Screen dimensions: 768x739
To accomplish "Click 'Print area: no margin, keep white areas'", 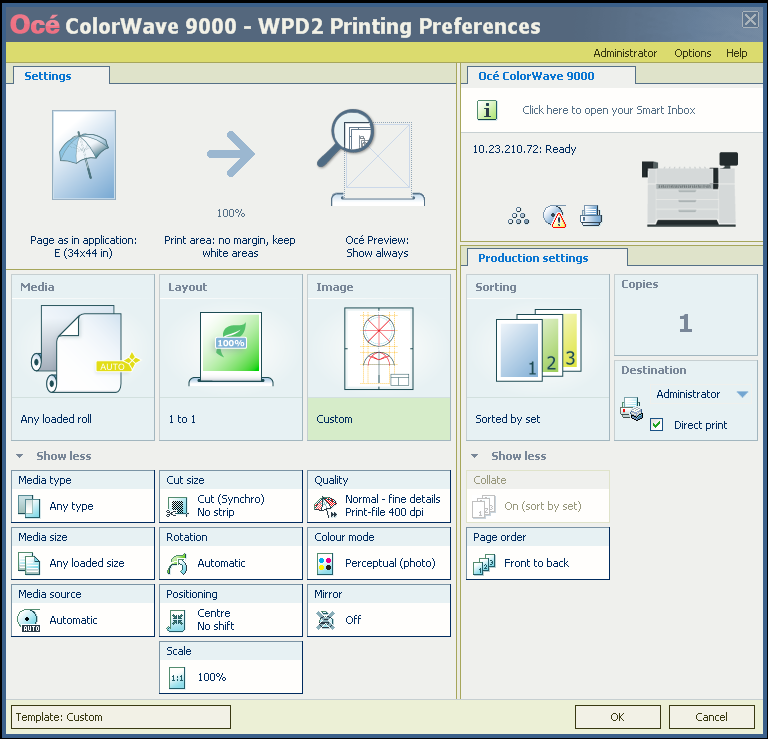I will (230, 247).
